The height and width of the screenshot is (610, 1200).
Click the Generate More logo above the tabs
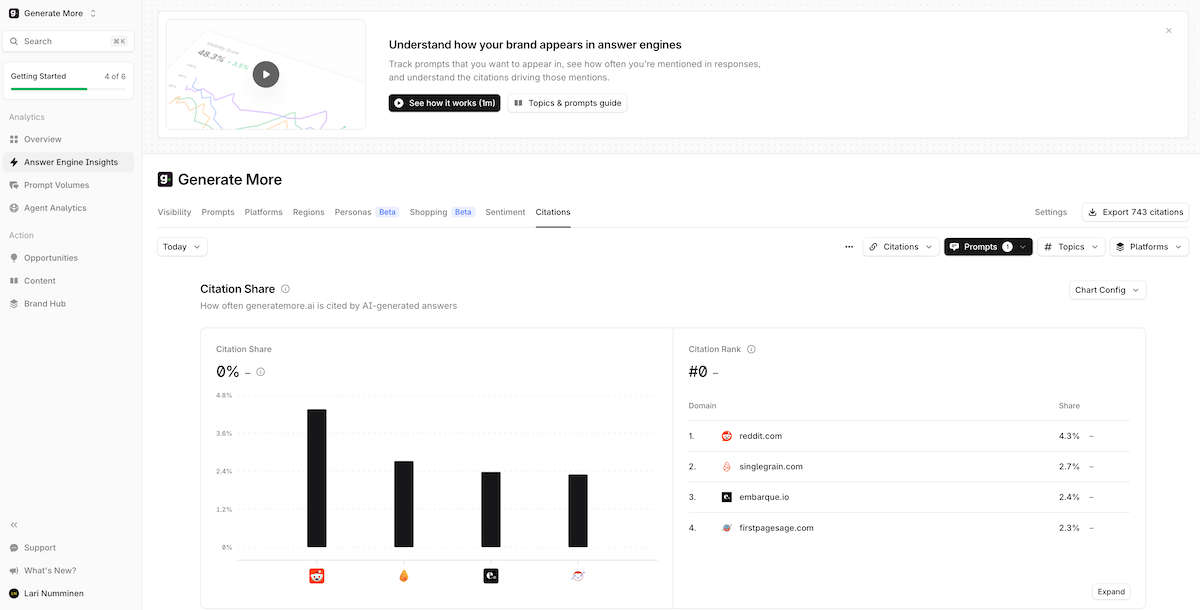coord(166,179)
